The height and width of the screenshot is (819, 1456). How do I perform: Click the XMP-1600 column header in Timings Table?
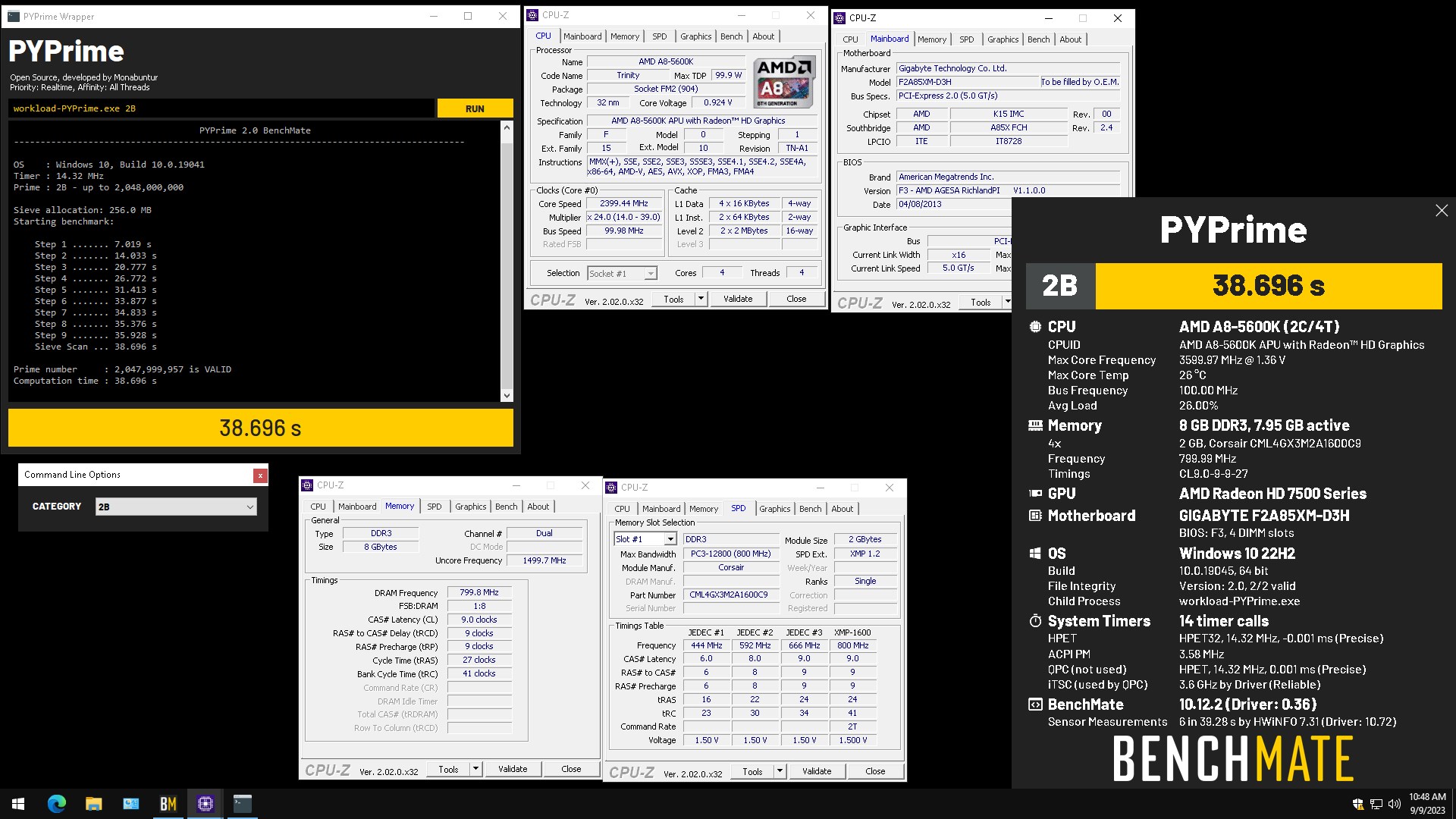coord(852,632)
